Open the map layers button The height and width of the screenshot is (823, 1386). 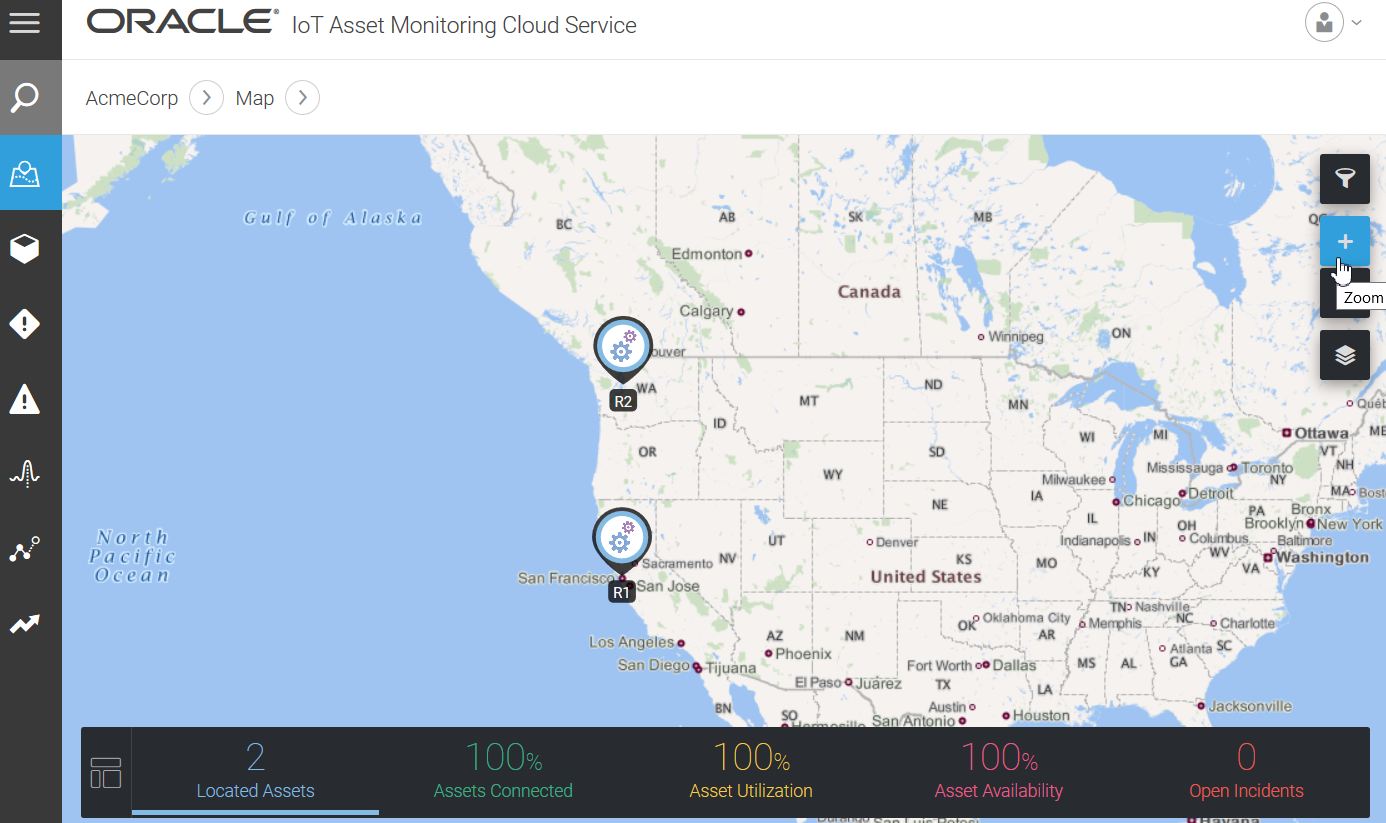pos(1345,355)
